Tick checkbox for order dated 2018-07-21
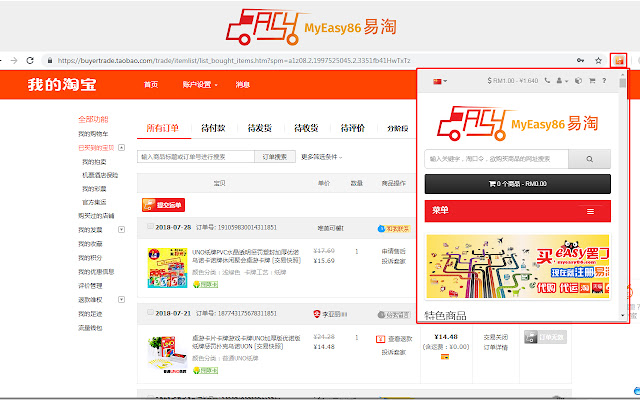640x400 pixels. click(x=150, y=312)
